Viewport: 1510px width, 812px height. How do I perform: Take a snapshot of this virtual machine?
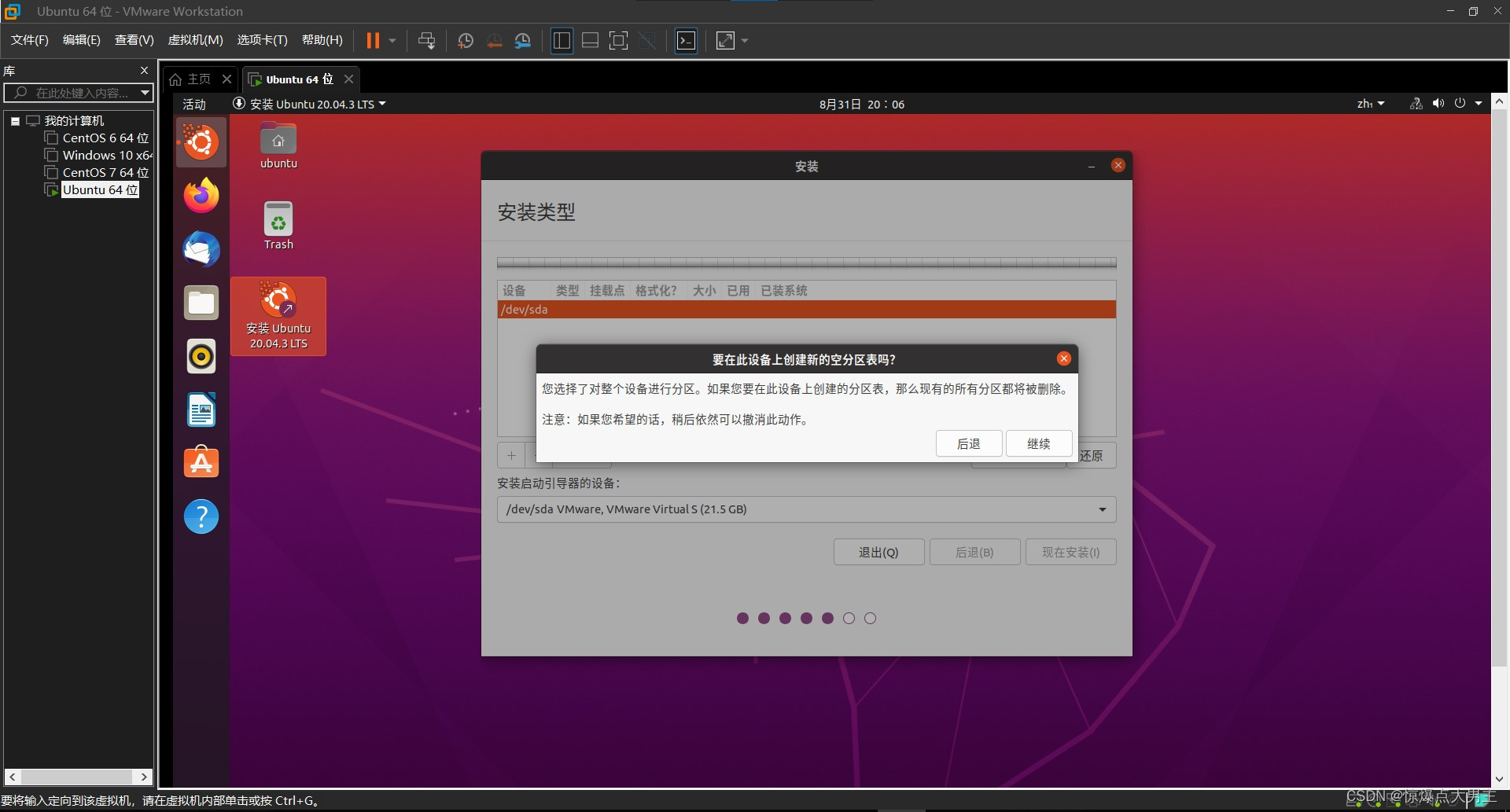point(465,41)
